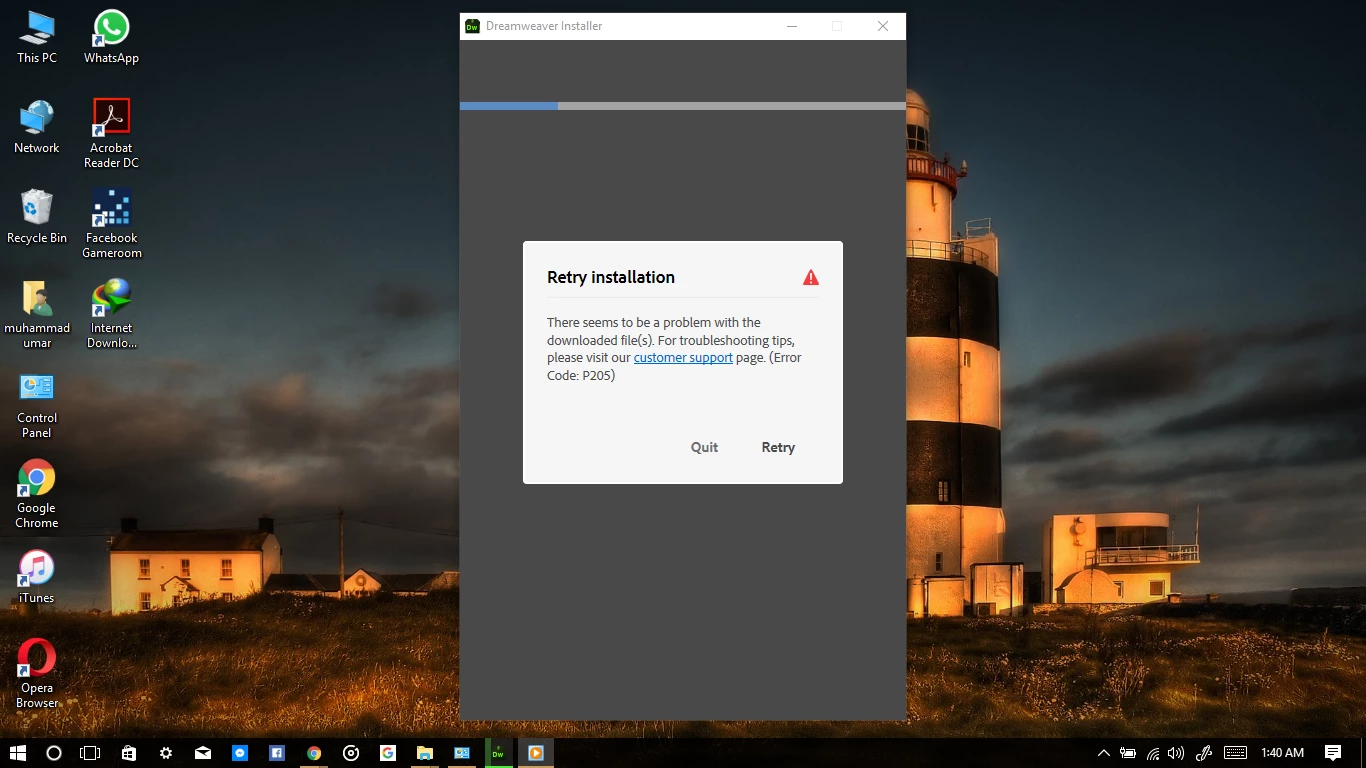This screenshot has width=1366, height=768.
Task: Open the volume control tray icon
Action: click(1177, 753)
